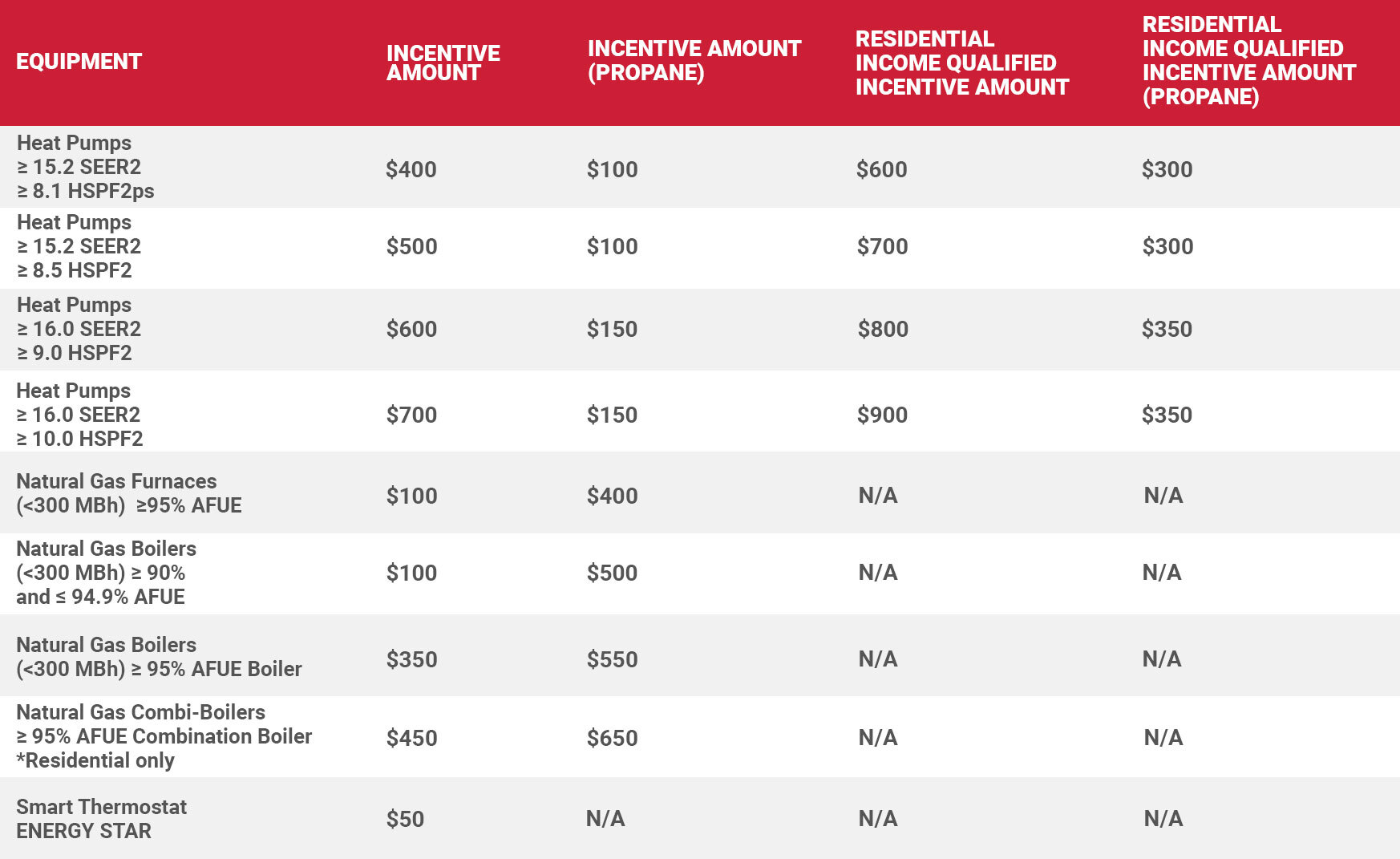Click the $400 propane furnace incentive
Image resolution: width=1400 pixels, height=859 pixels.
pos(612,496)
